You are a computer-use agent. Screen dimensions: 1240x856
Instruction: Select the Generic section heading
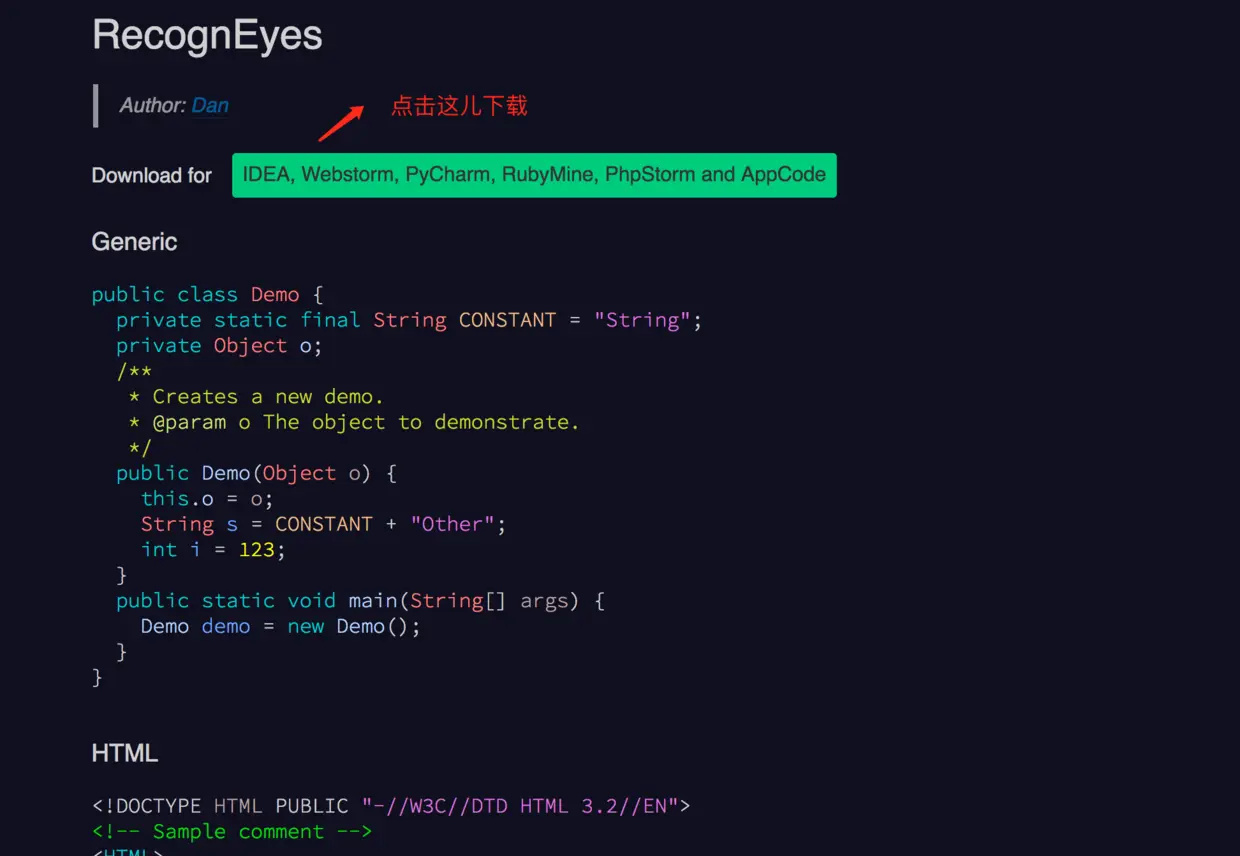click(134, 242)
